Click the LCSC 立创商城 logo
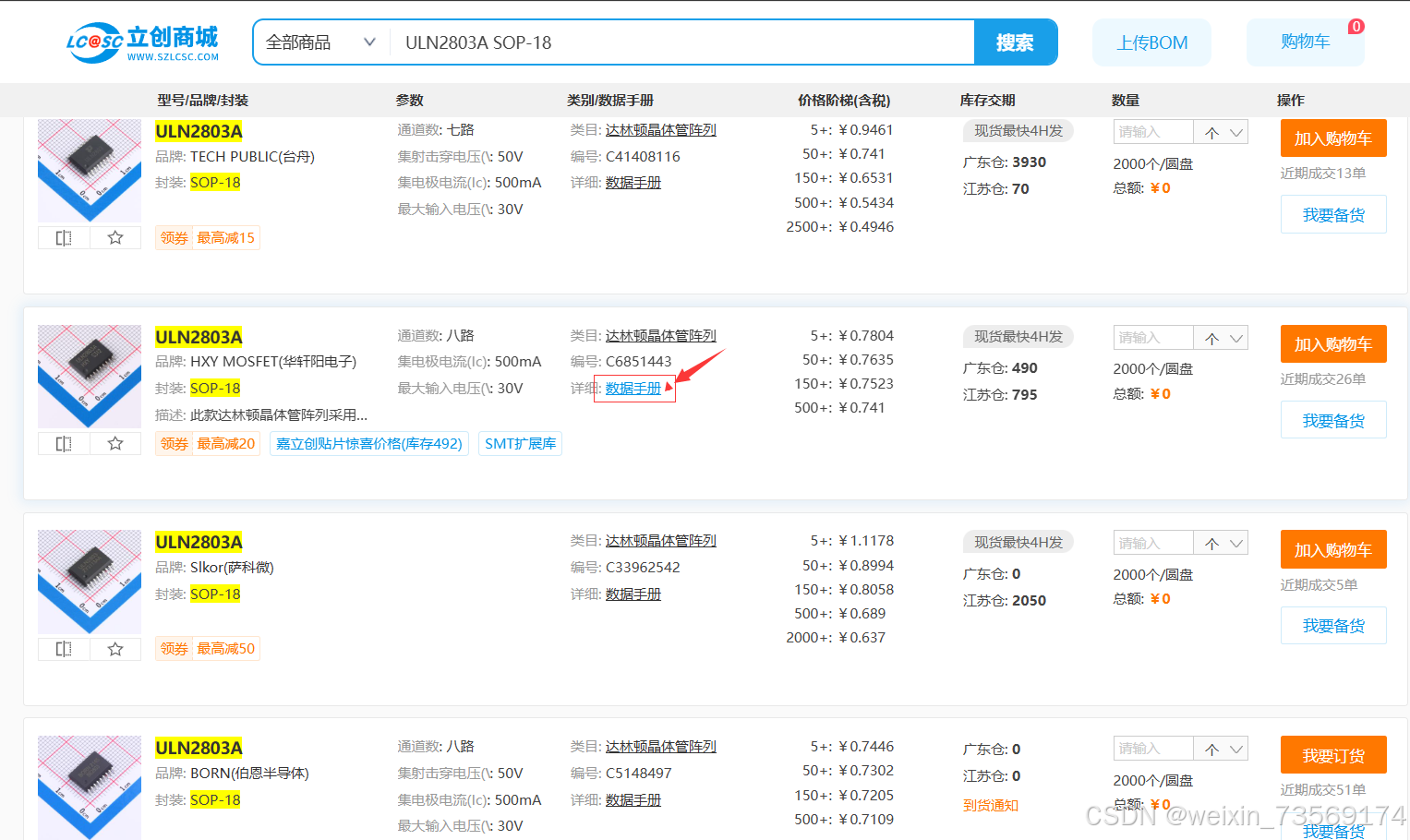1410x840 pixels. click(142, 42)
